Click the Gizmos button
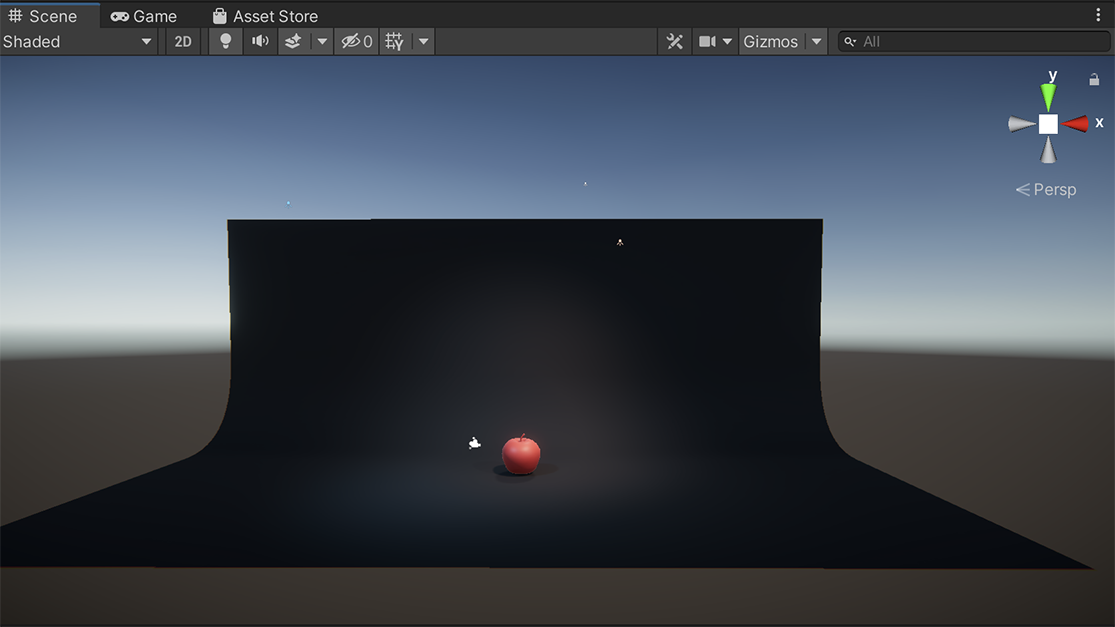 [770, 42]
